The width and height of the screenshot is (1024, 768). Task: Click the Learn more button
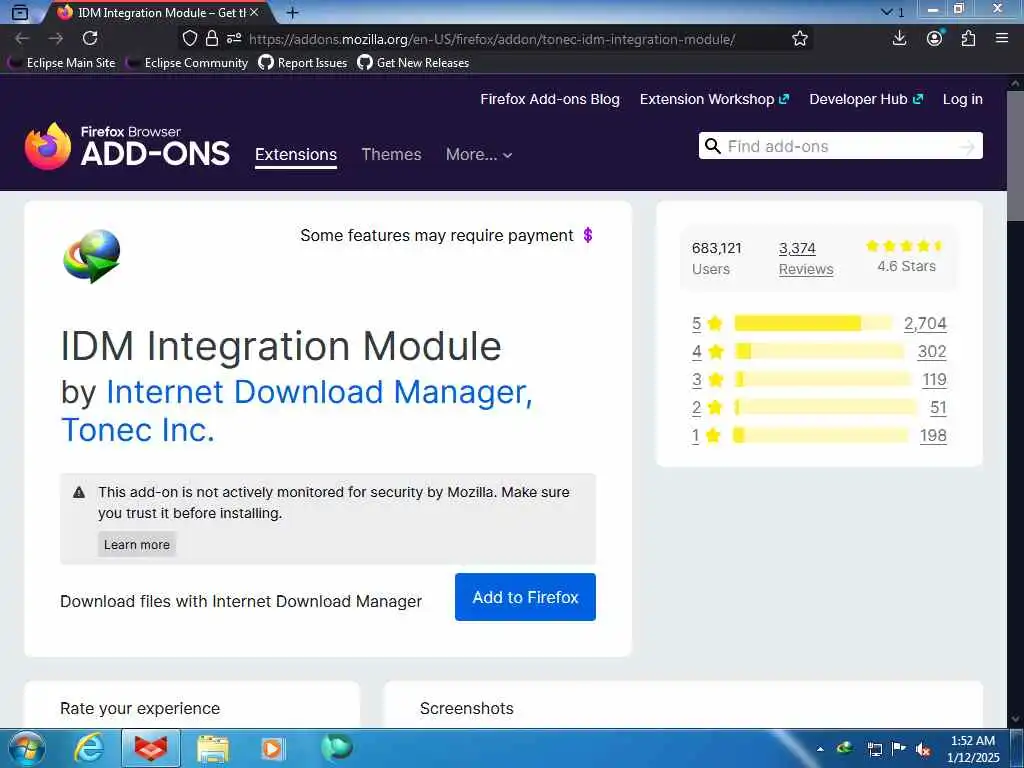(x=136, y=544)
